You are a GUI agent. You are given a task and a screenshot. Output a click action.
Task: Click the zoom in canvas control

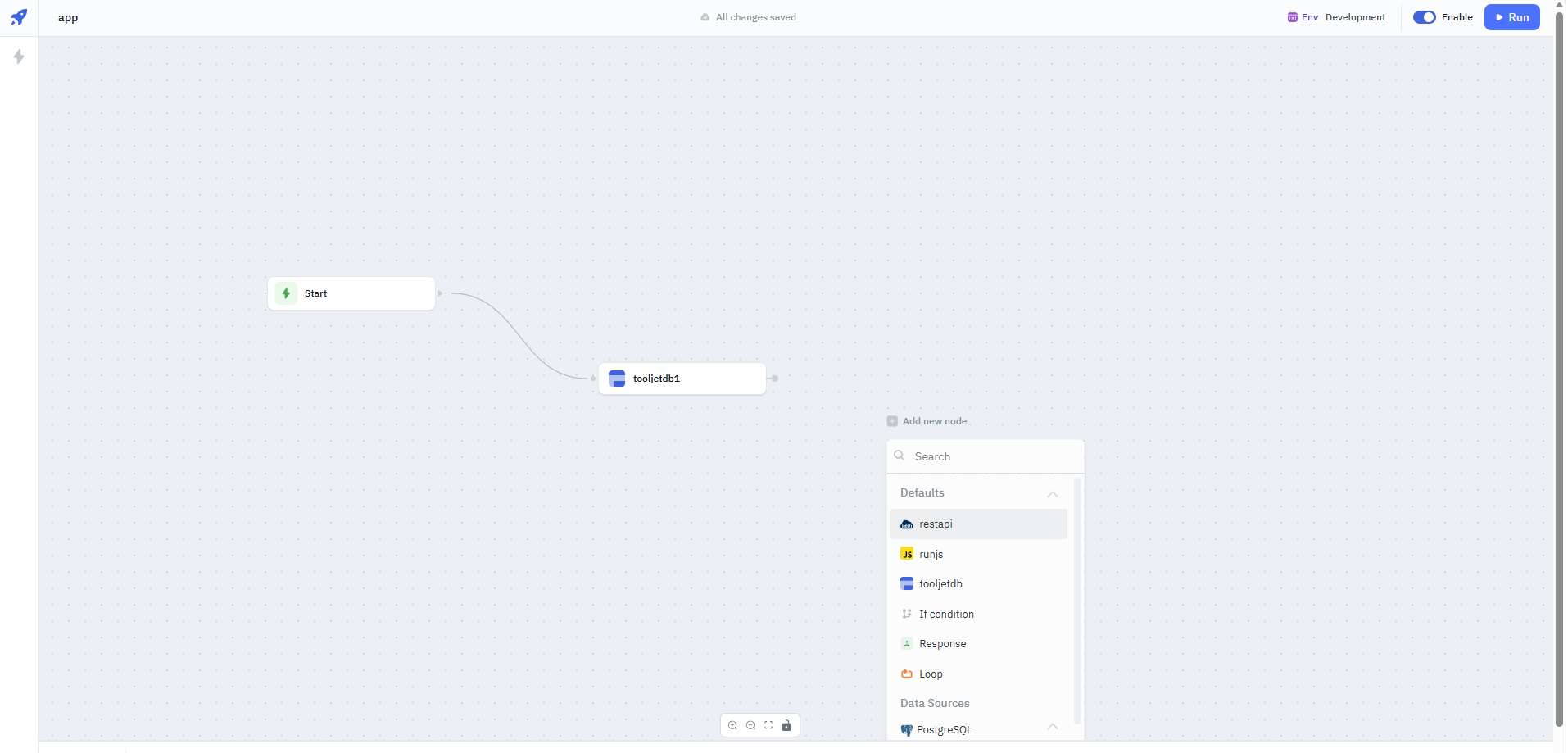pyautogui.click(x=732, y=725)
